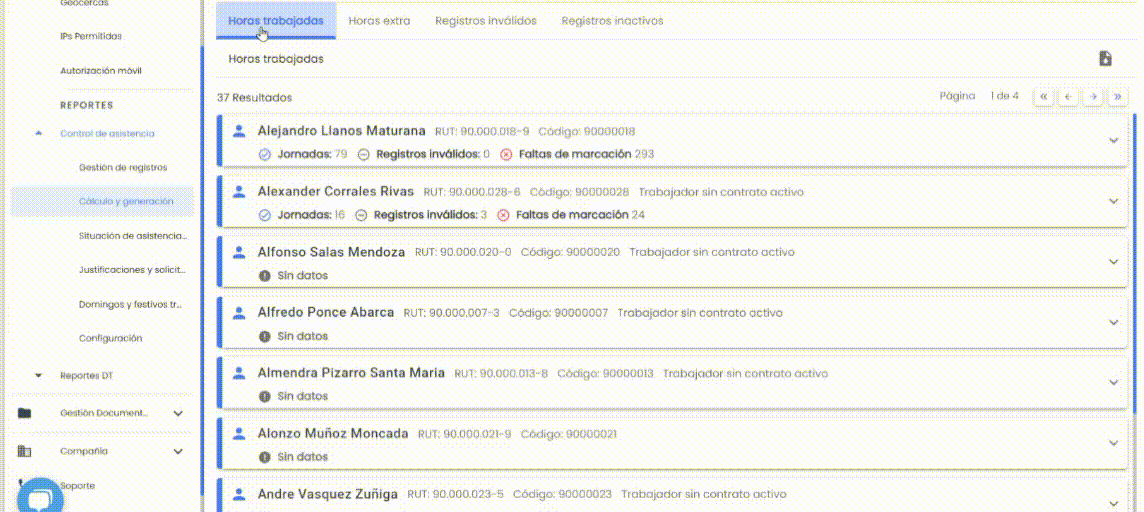Click Faltas de marcación icon for Alejandro Llanos
This screenshot has height=512, width=1144.
pos(506,155)
